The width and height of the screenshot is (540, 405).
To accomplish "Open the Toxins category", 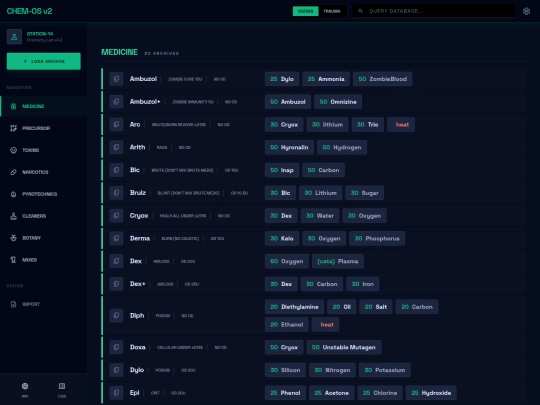I will point(43,150).
